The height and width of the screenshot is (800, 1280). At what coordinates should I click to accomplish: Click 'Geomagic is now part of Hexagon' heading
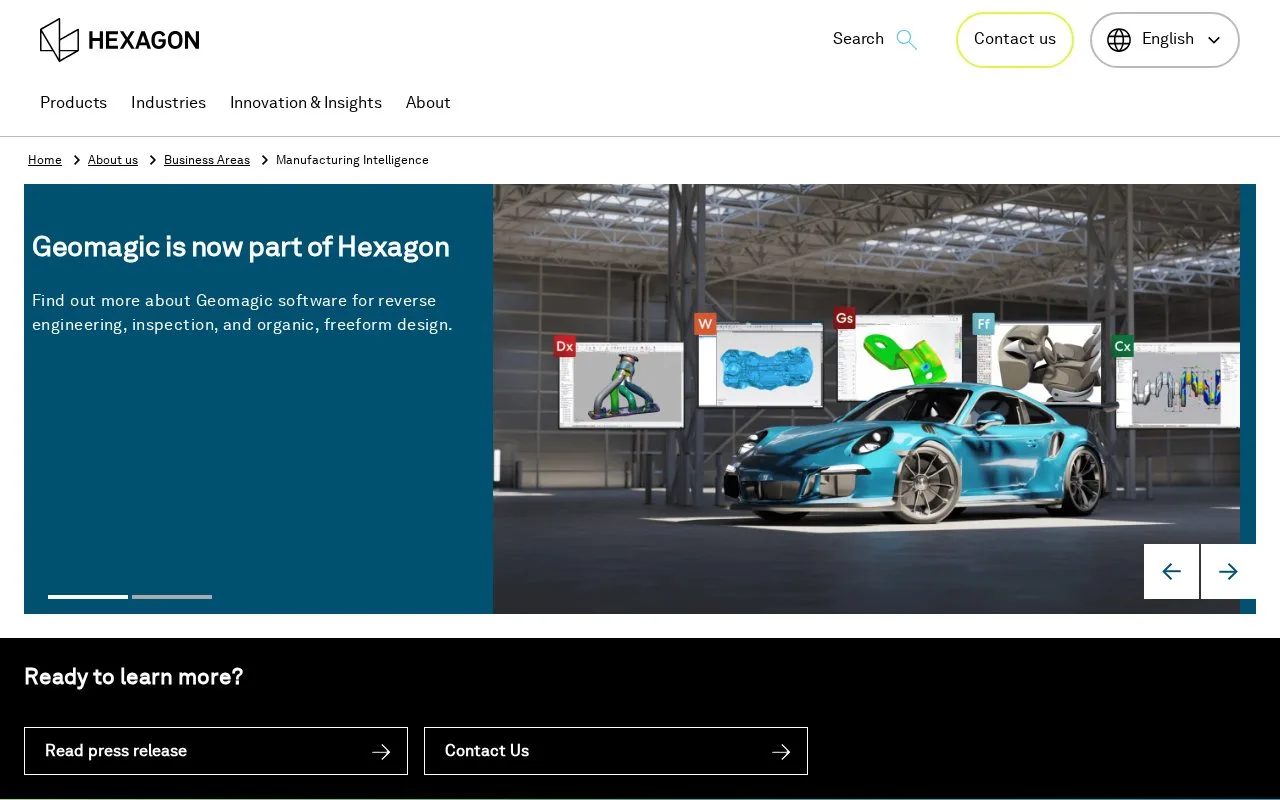click(x=241, y=247)
